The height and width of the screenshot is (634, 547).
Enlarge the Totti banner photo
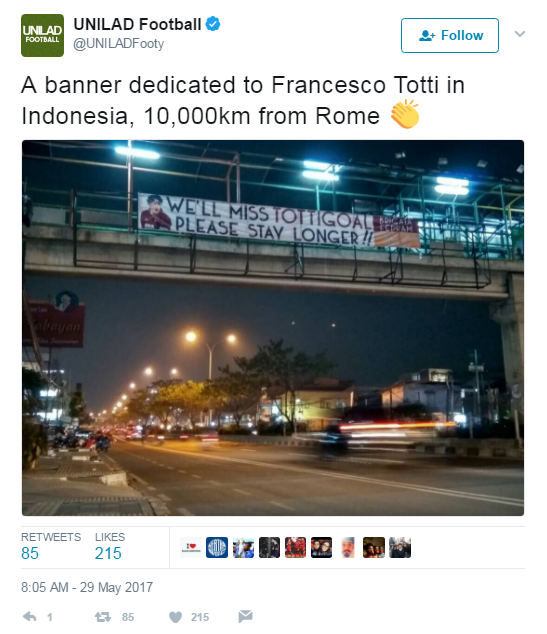(x=273, y=328)
